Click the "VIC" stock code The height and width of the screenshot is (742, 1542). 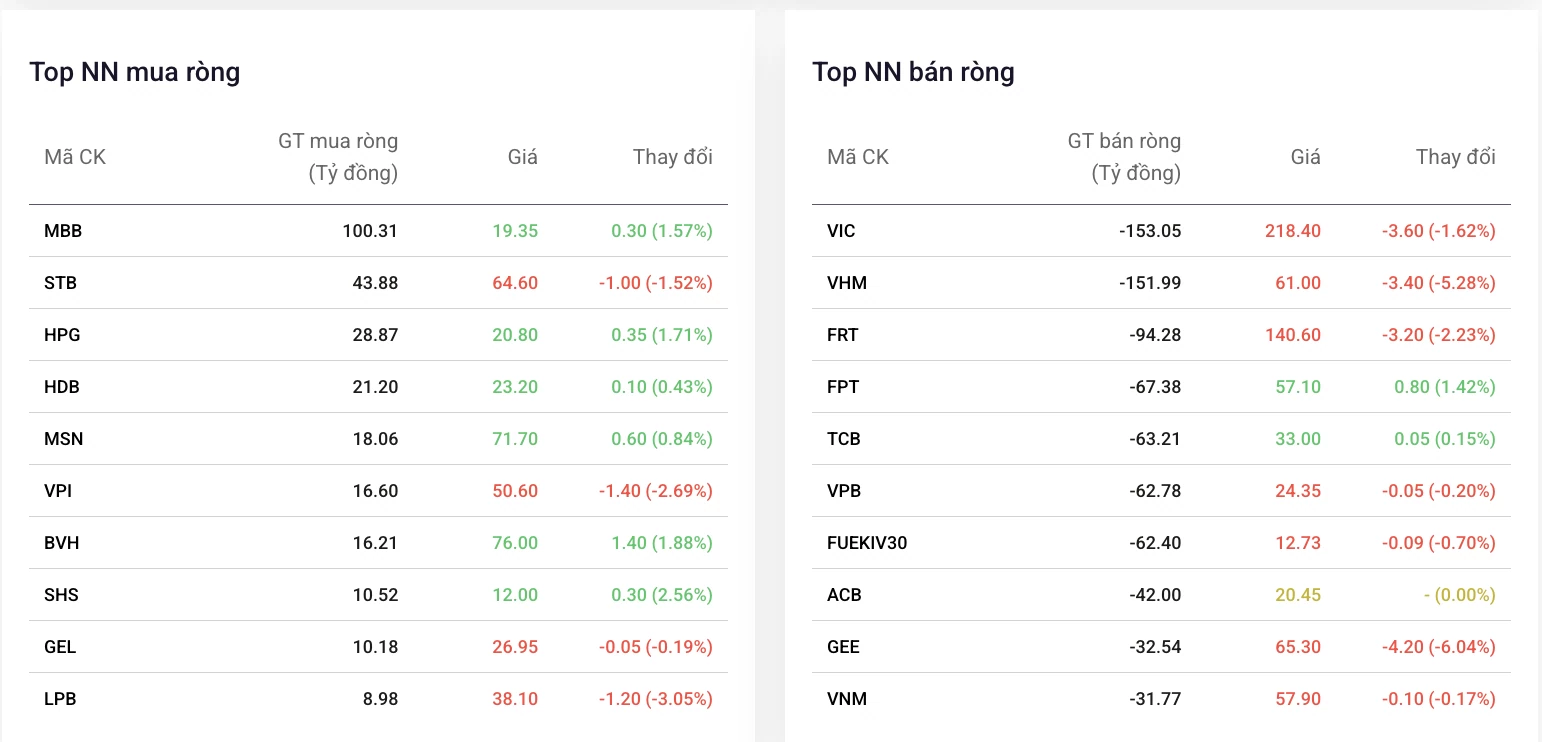coord(841,231)
